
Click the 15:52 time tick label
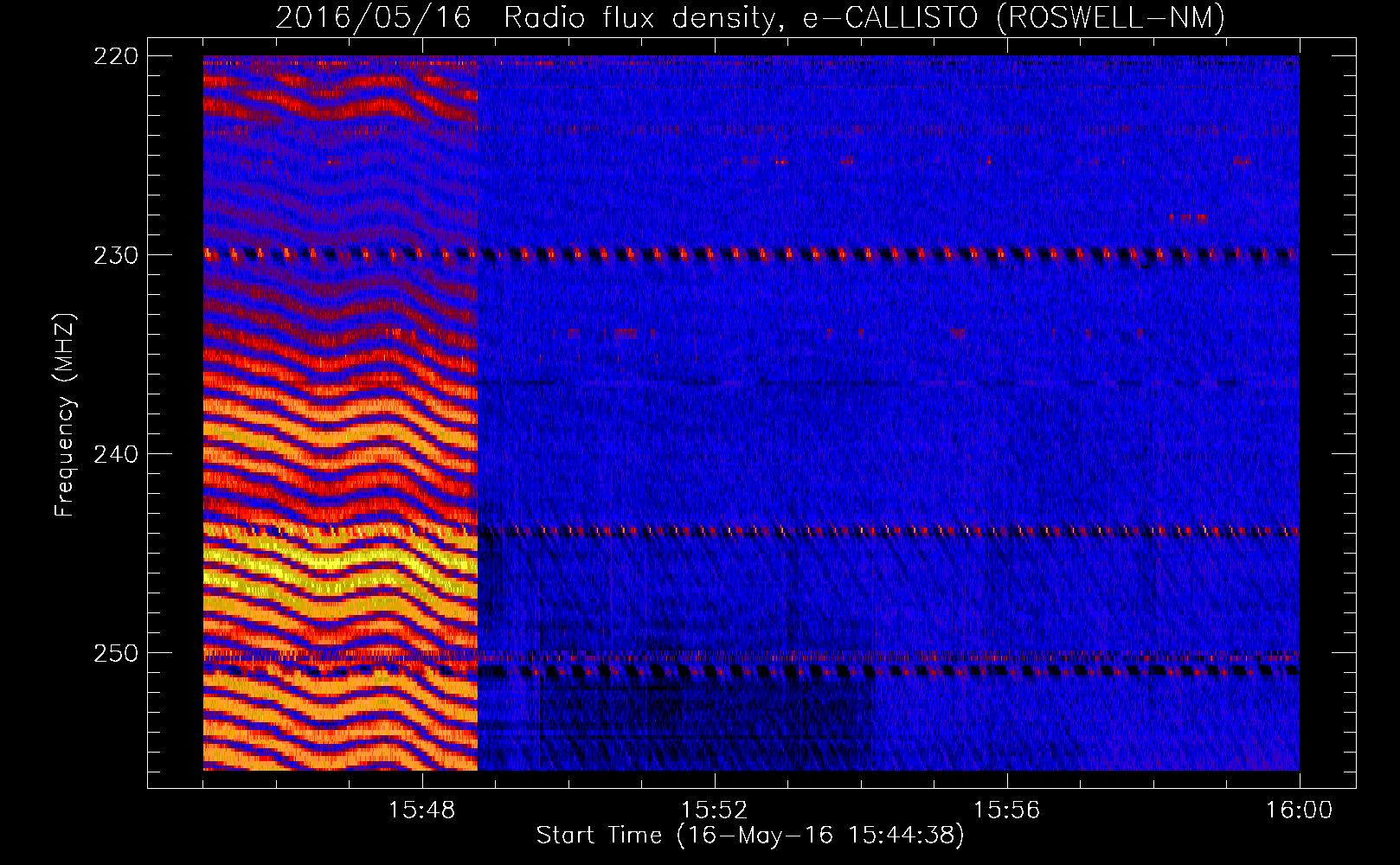pos(714,810)
